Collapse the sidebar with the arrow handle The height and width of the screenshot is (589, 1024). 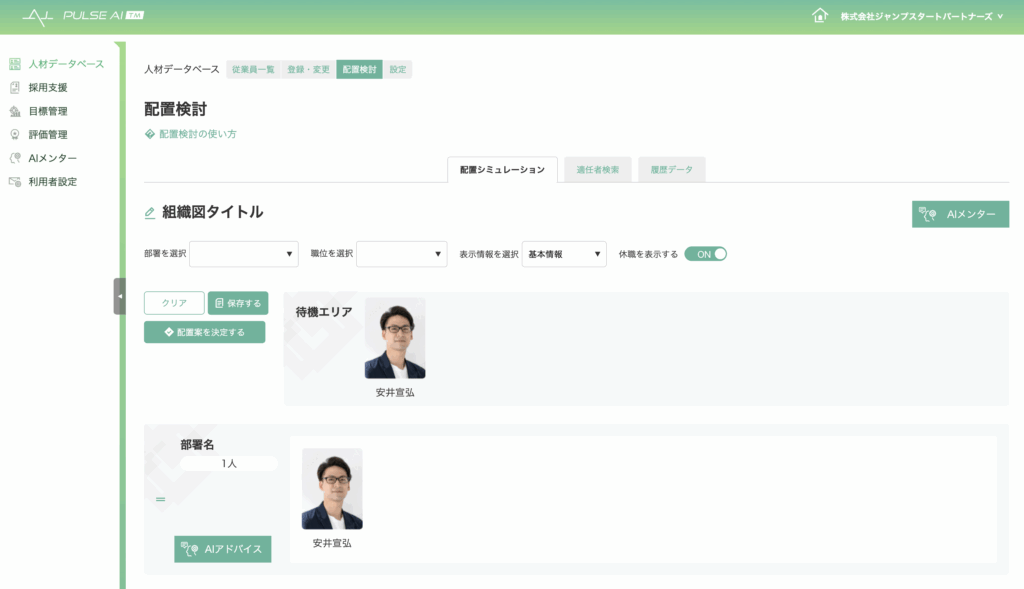(x=120, y=296)
